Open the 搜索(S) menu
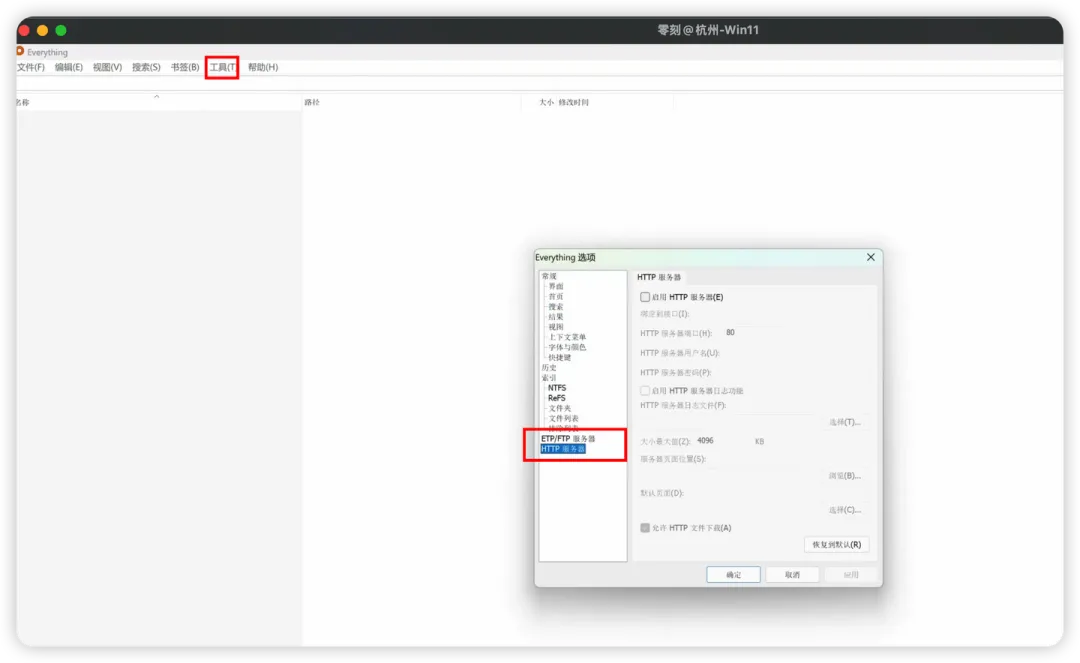This screenshot has width=1080, height=663. (x=146, y=67)
